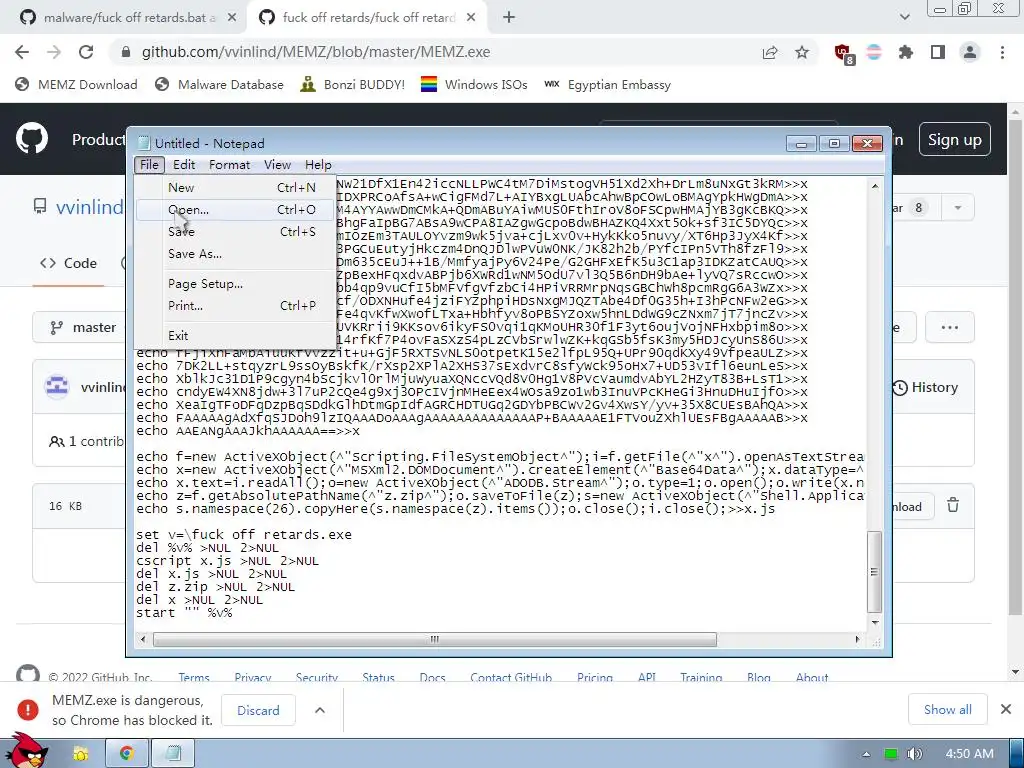Image resolution: width=1024 pixels, height=768 pixels.
Task: Click Notepad vertical scrollbar thumb
Action: (x=874, y=571)
